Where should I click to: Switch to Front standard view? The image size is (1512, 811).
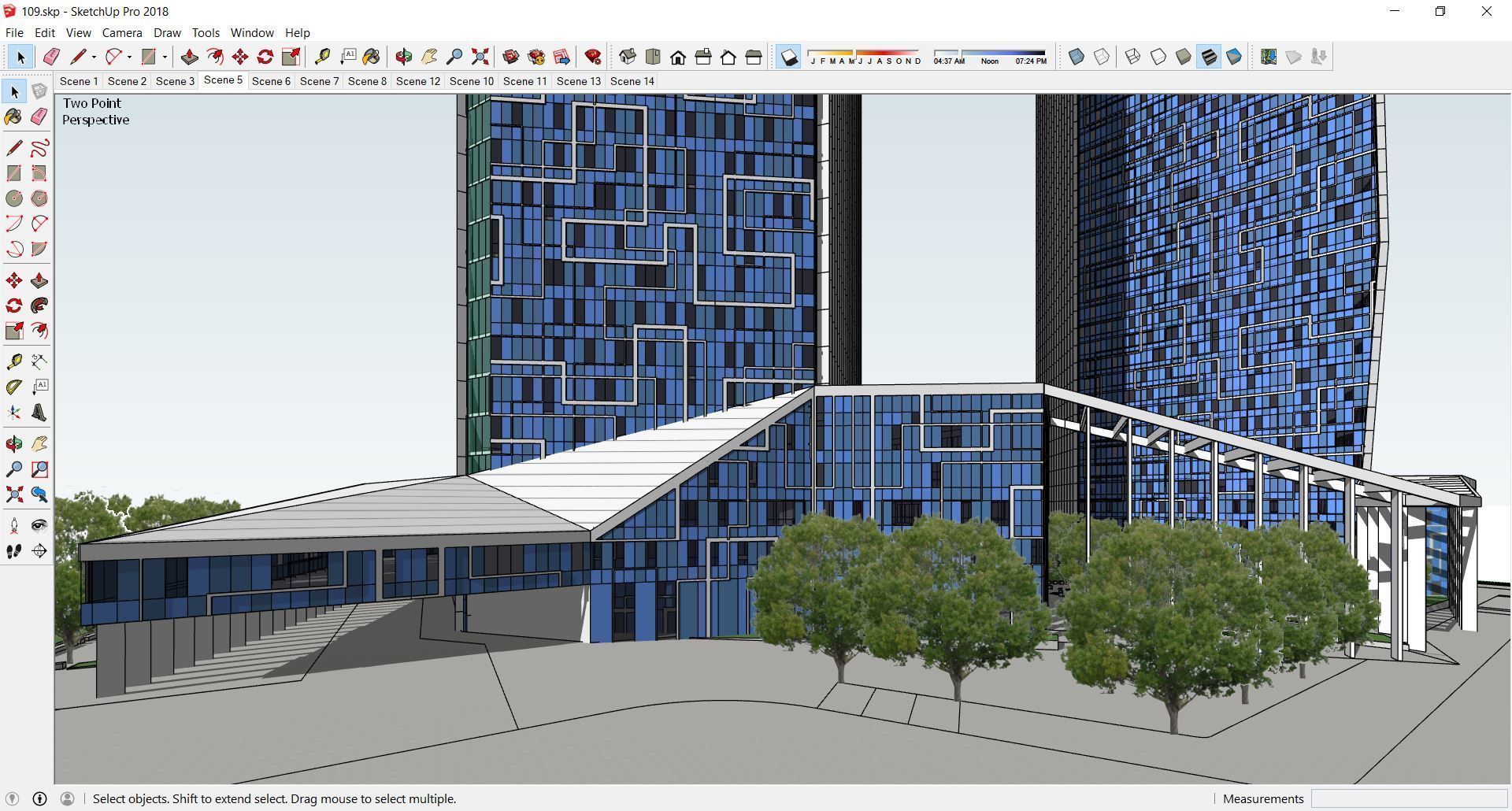coord(678,57)
